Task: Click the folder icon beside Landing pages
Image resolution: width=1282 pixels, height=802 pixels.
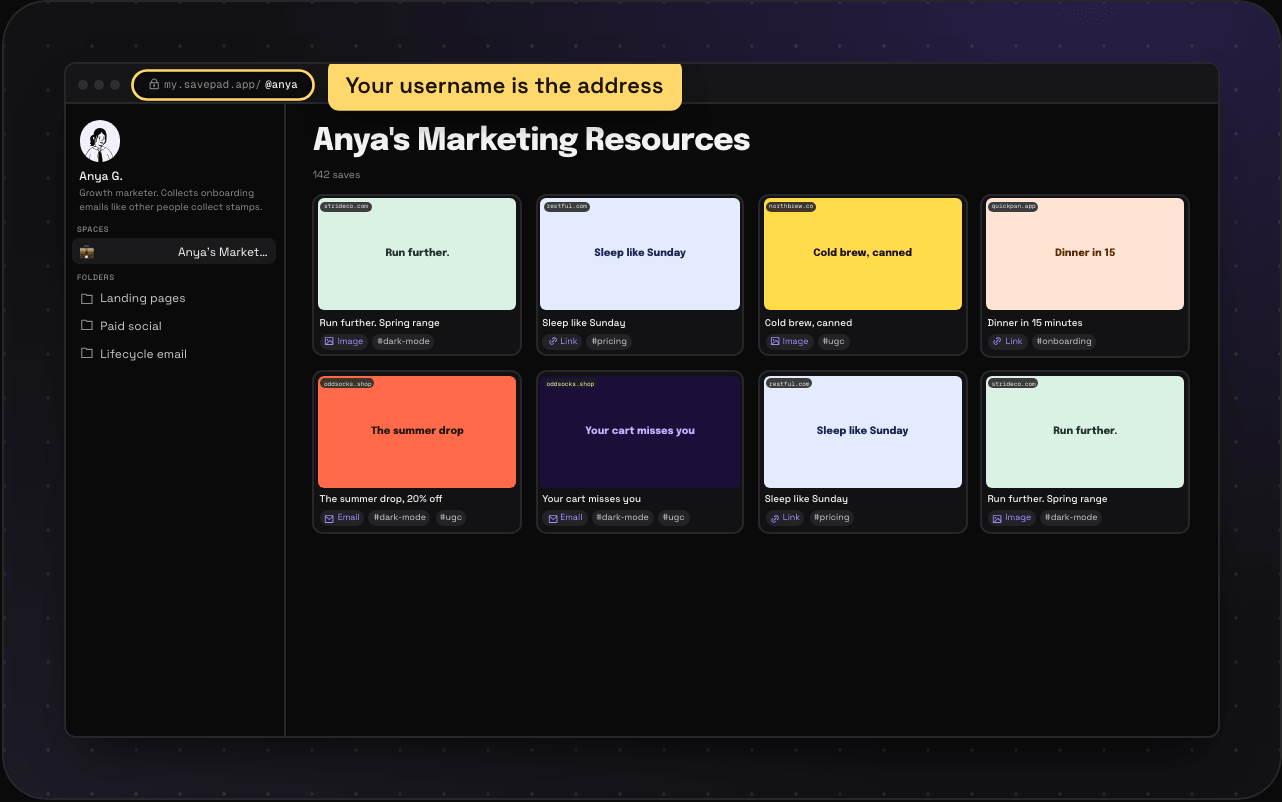Action: (x=87, y=298)
